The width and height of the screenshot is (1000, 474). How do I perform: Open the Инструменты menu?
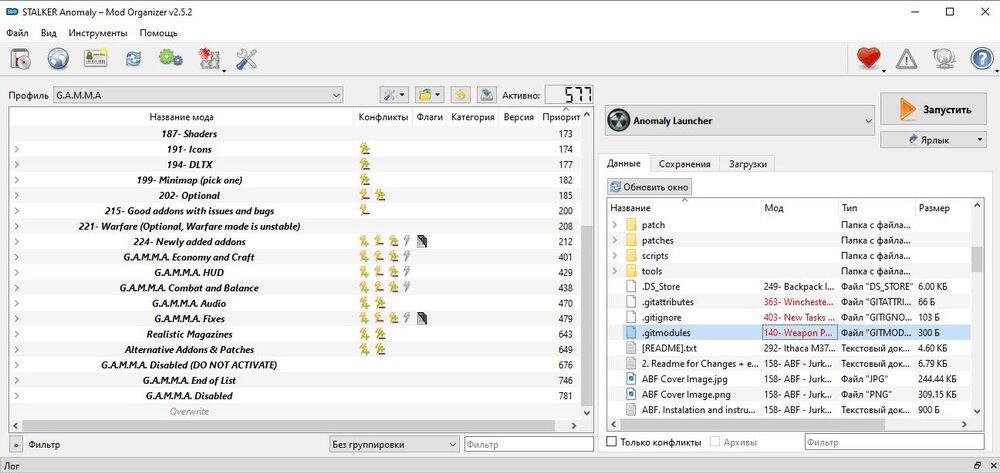click(x=98, y=33)
